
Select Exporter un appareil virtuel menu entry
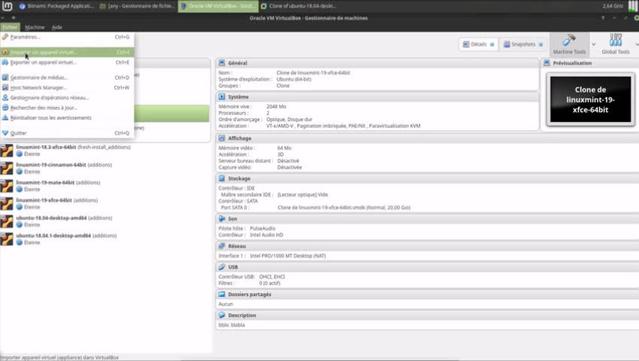coord(67,62)
